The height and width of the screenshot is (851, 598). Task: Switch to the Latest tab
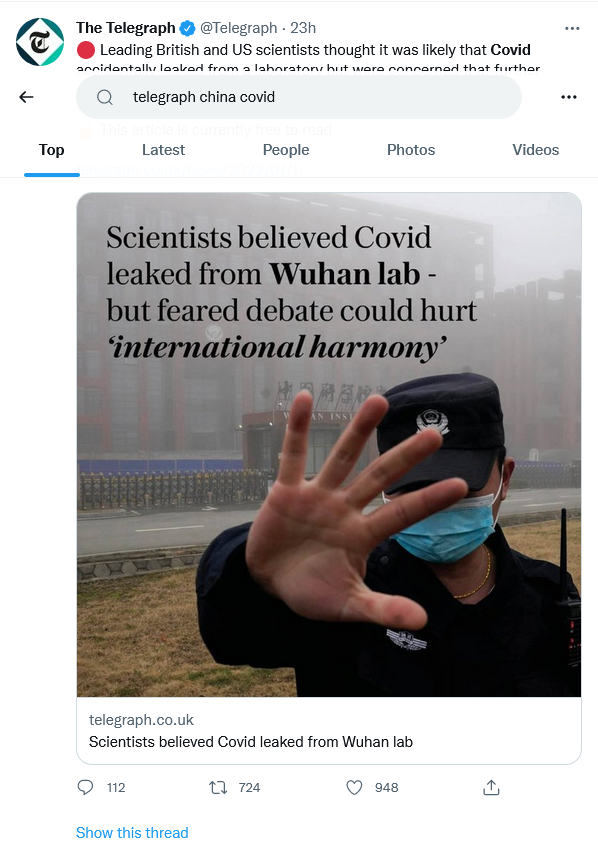pyautogui.click(x=163, y=150)
